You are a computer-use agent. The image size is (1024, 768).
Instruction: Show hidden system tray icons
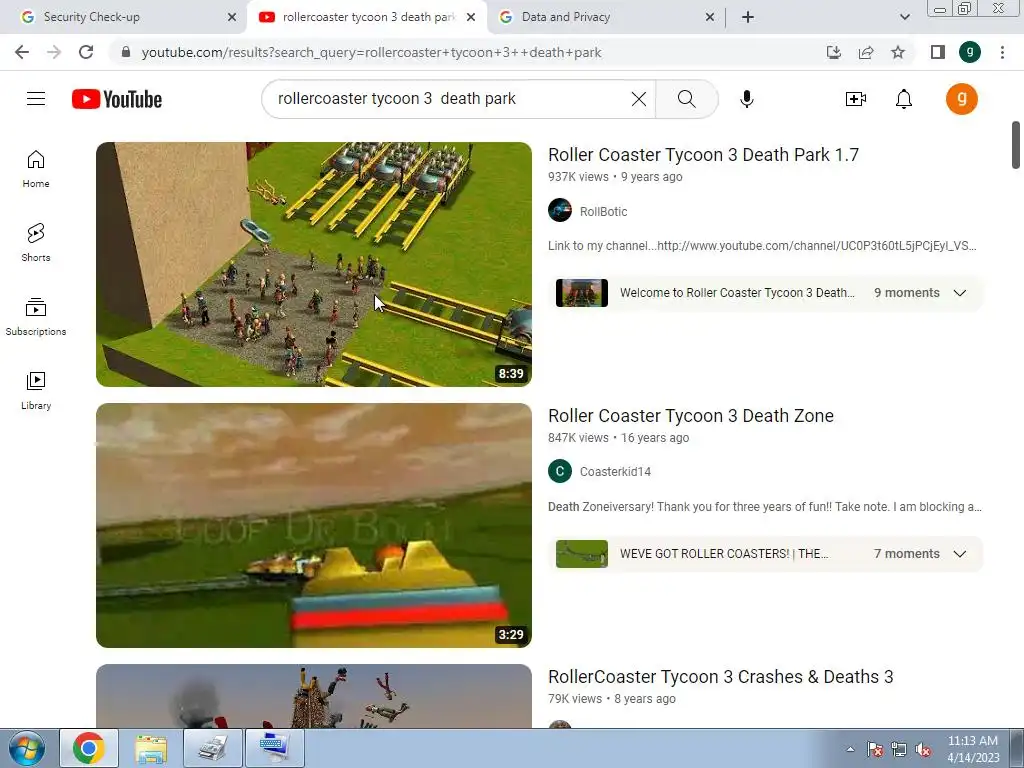(x=850, y=750)
